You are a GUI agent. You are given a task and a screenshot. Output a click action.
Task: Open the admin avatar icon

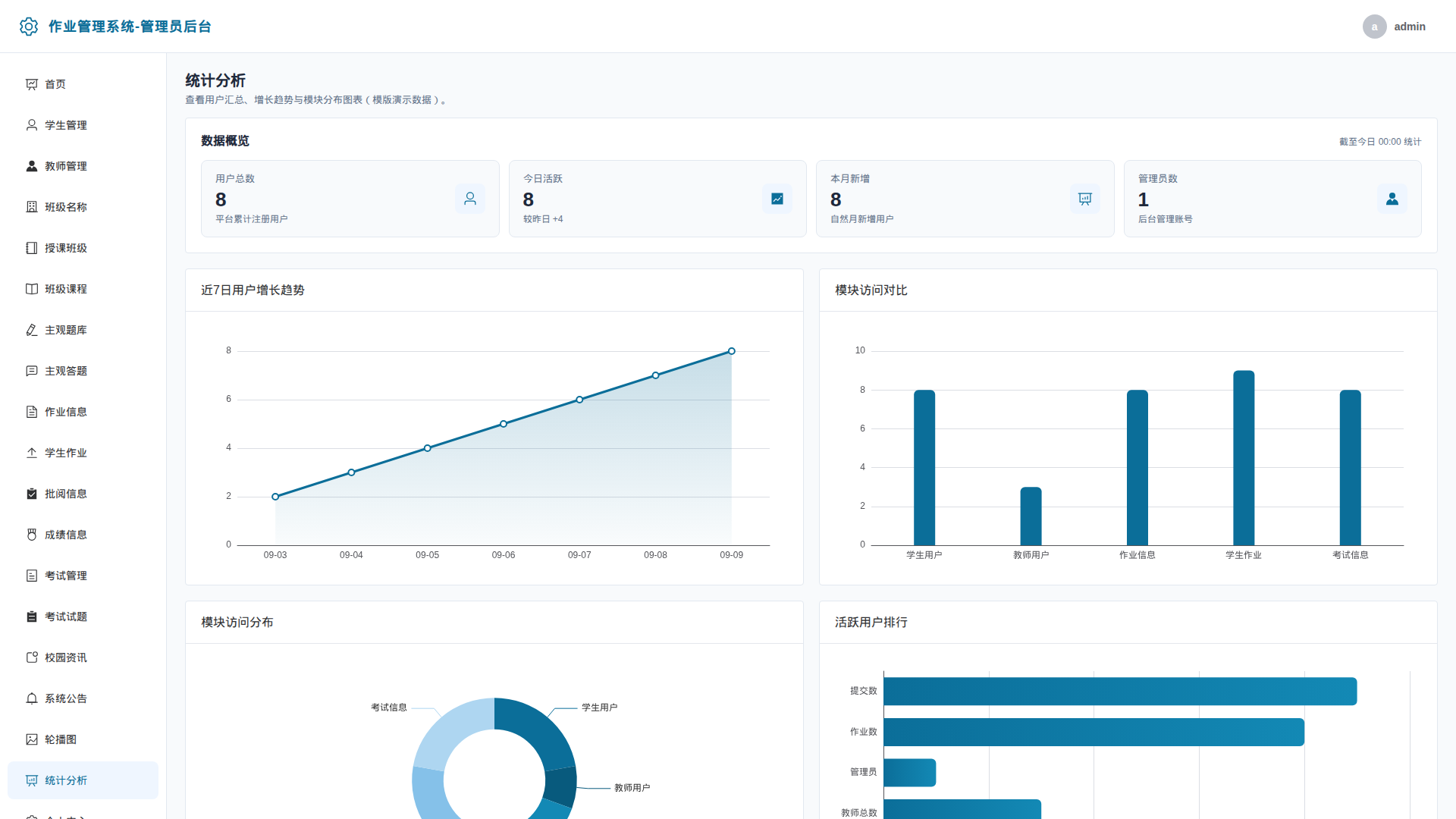coord(1374,27)
